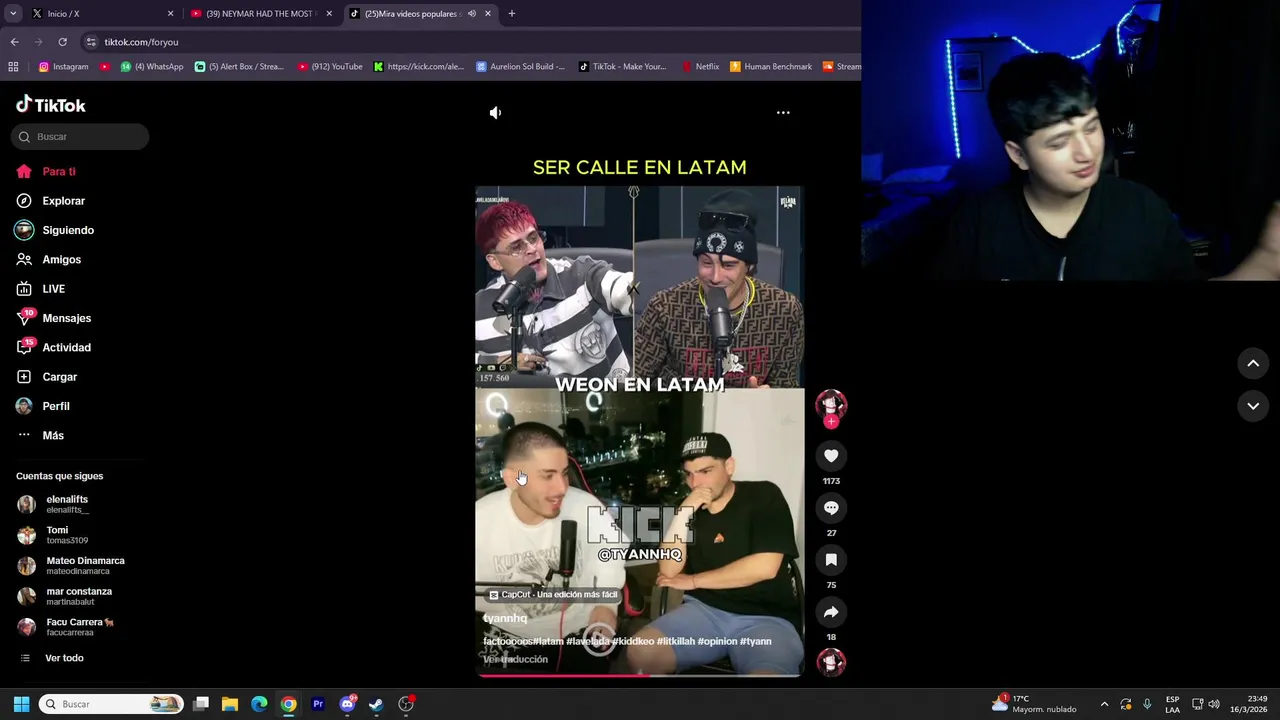Click the #opinion hashtag in caption
The height and width of the screenshot is (720, 1280).
point(717,642)
